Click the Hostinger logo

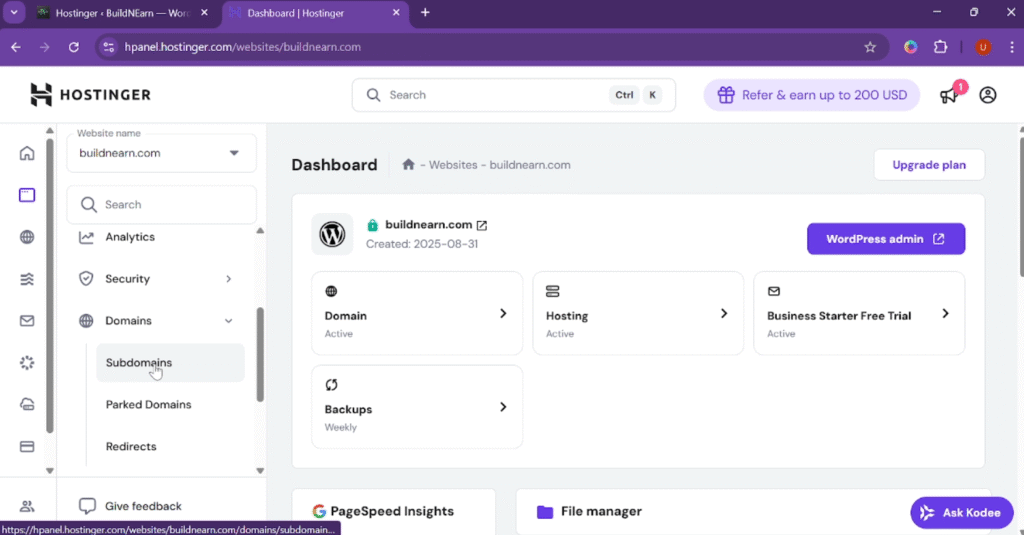pos(90,95)
